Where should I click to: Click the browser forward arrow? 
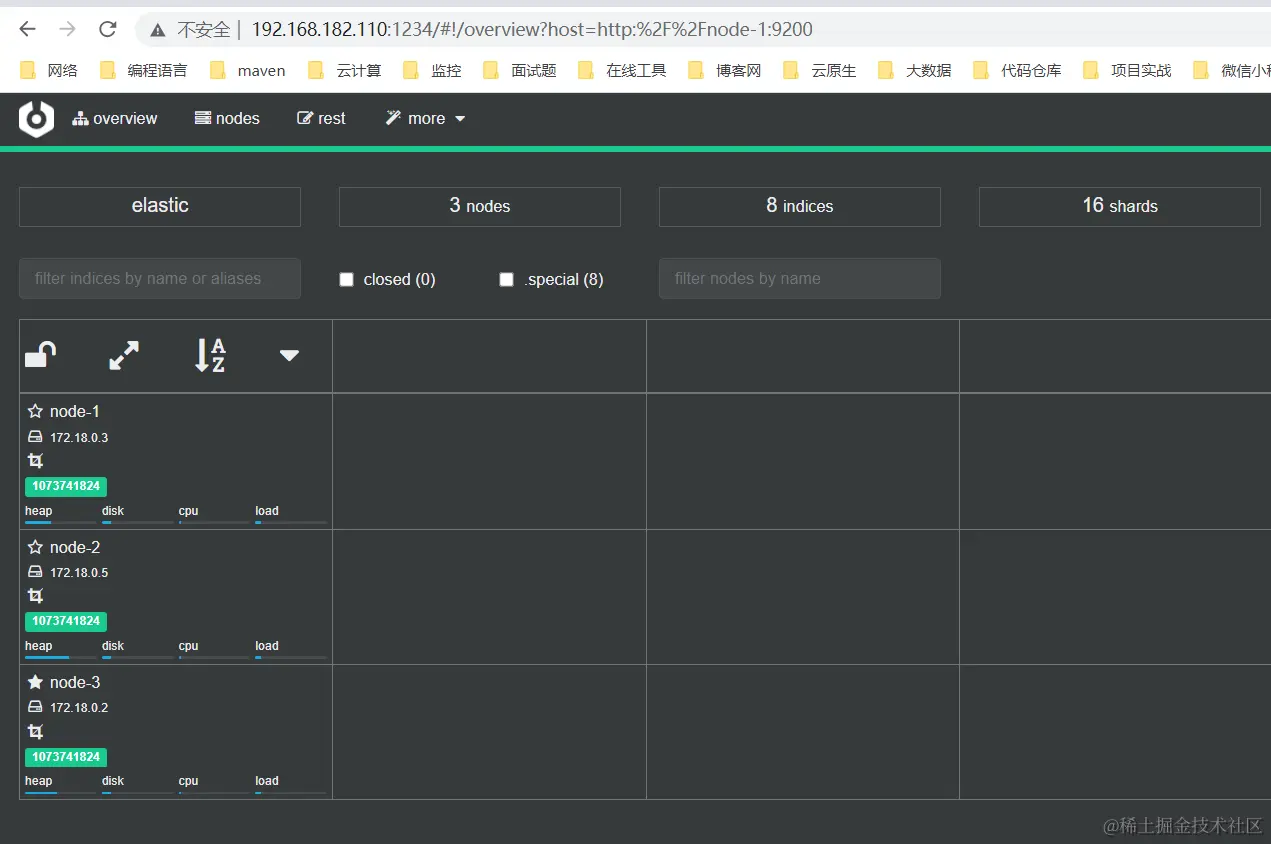point(67,30)
